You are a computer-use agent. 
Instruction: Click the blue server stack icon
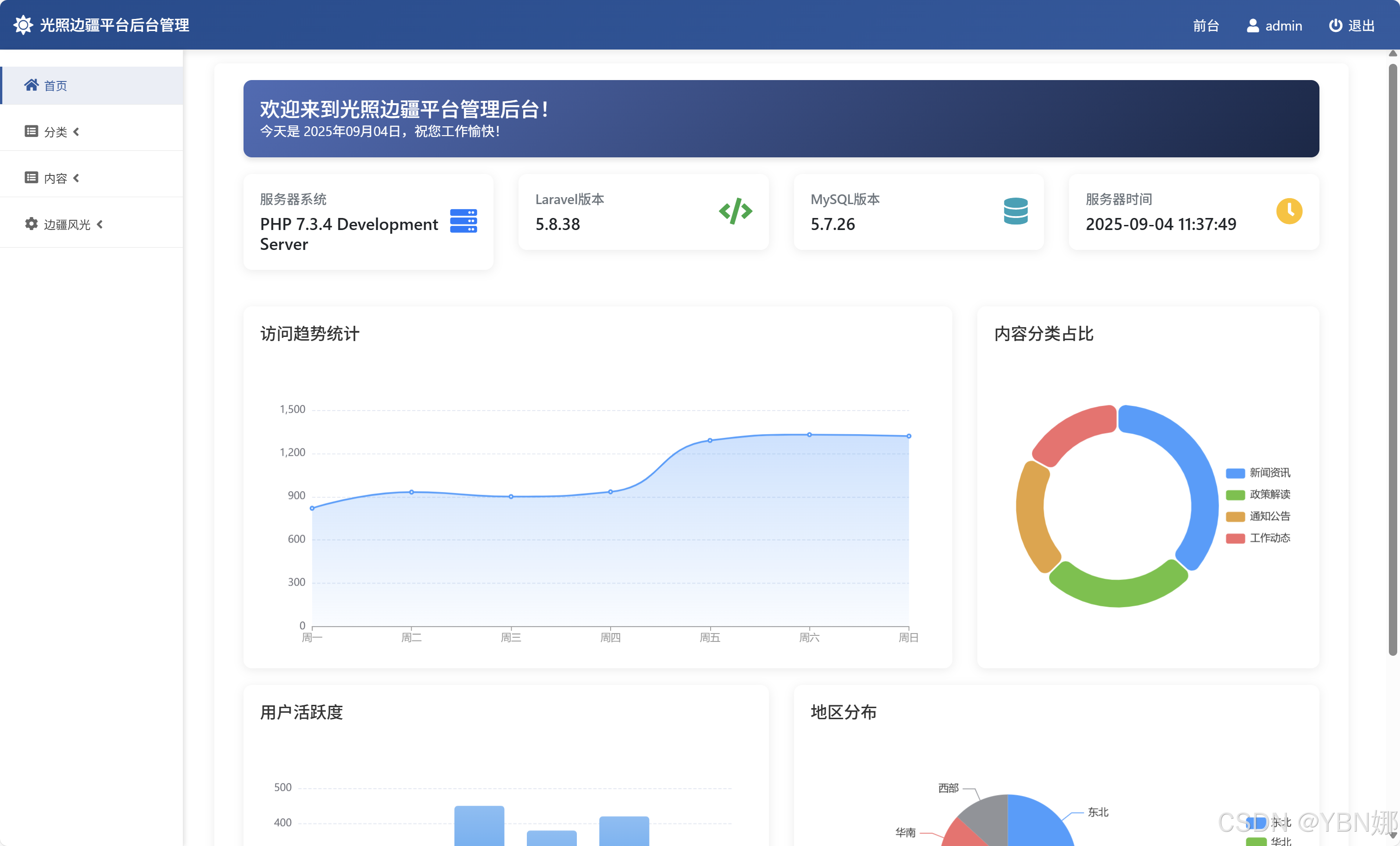click(463, 221)
